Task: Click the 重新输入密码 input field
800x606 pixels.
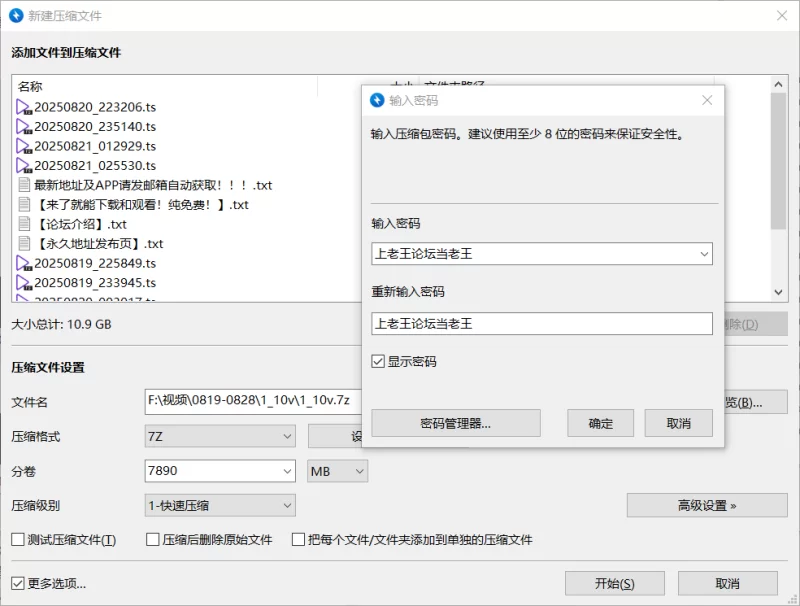Action: 540,324
